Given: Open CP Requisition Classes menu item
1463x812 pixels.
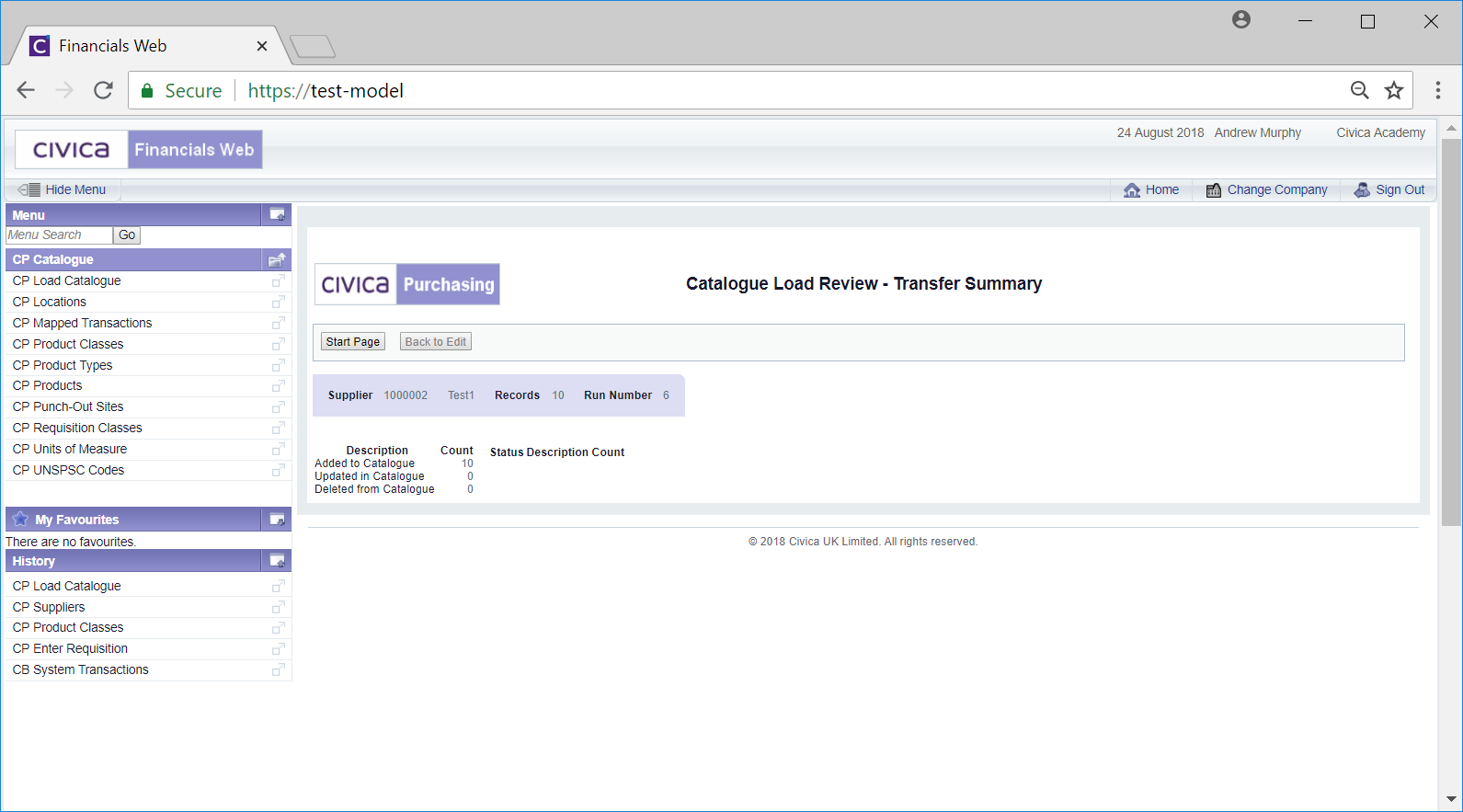Looking at the screenshot, I should tap(77, 428).
